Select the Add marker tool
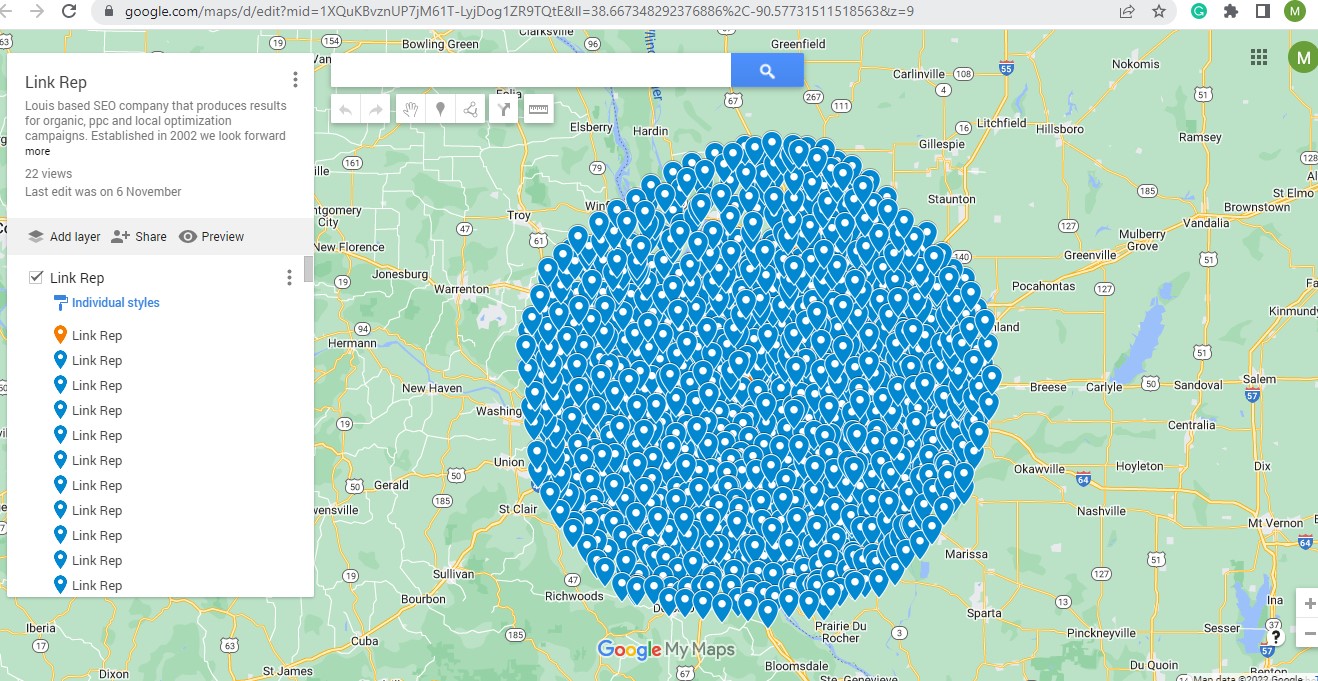1318x681 pixels. pyautogui.click(x=441, y=109)
